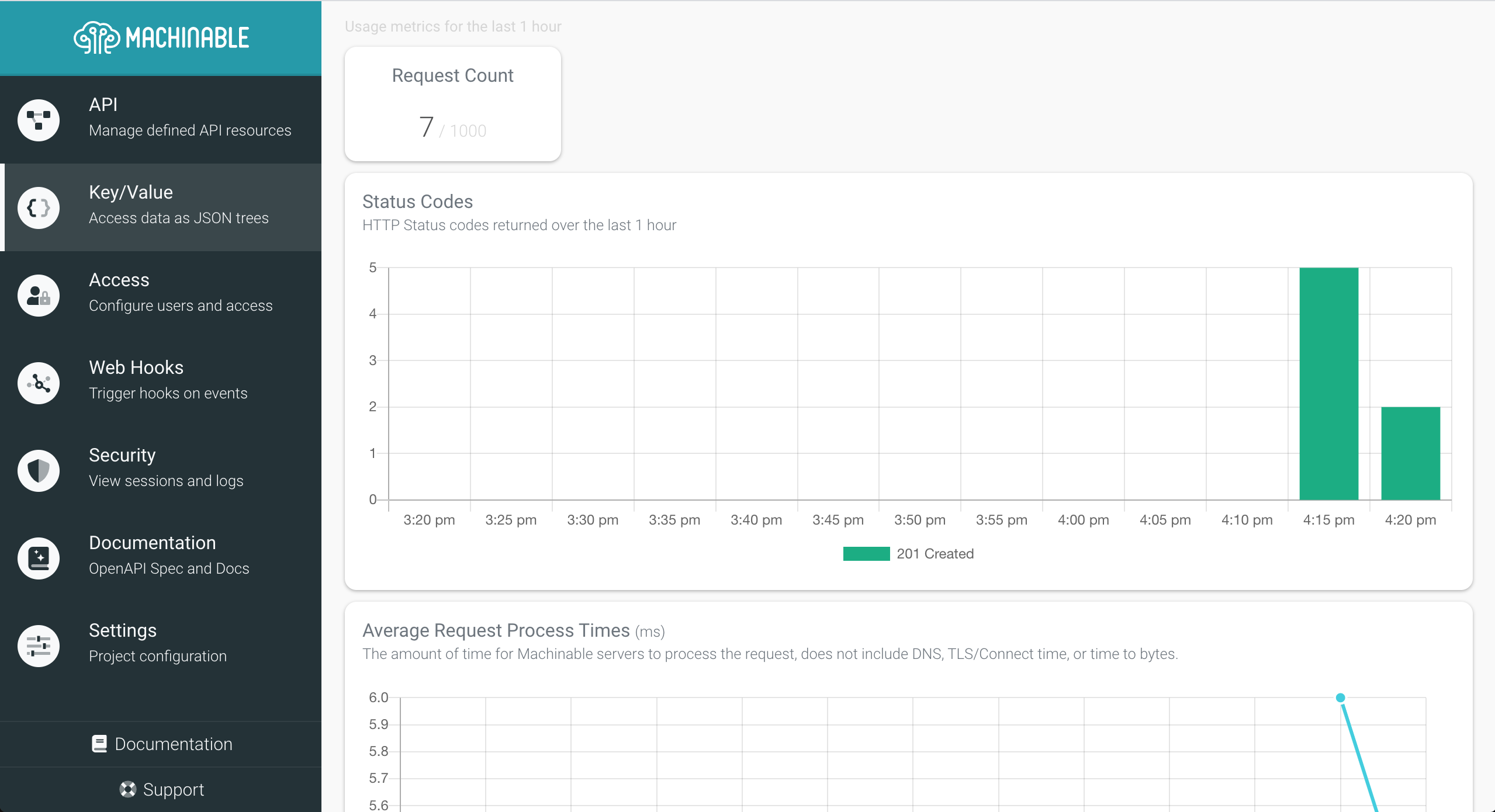Click the process time data point
The height and width of the screenshot is (812, 1495).
pyautogui.click(x=1341, y=698)
